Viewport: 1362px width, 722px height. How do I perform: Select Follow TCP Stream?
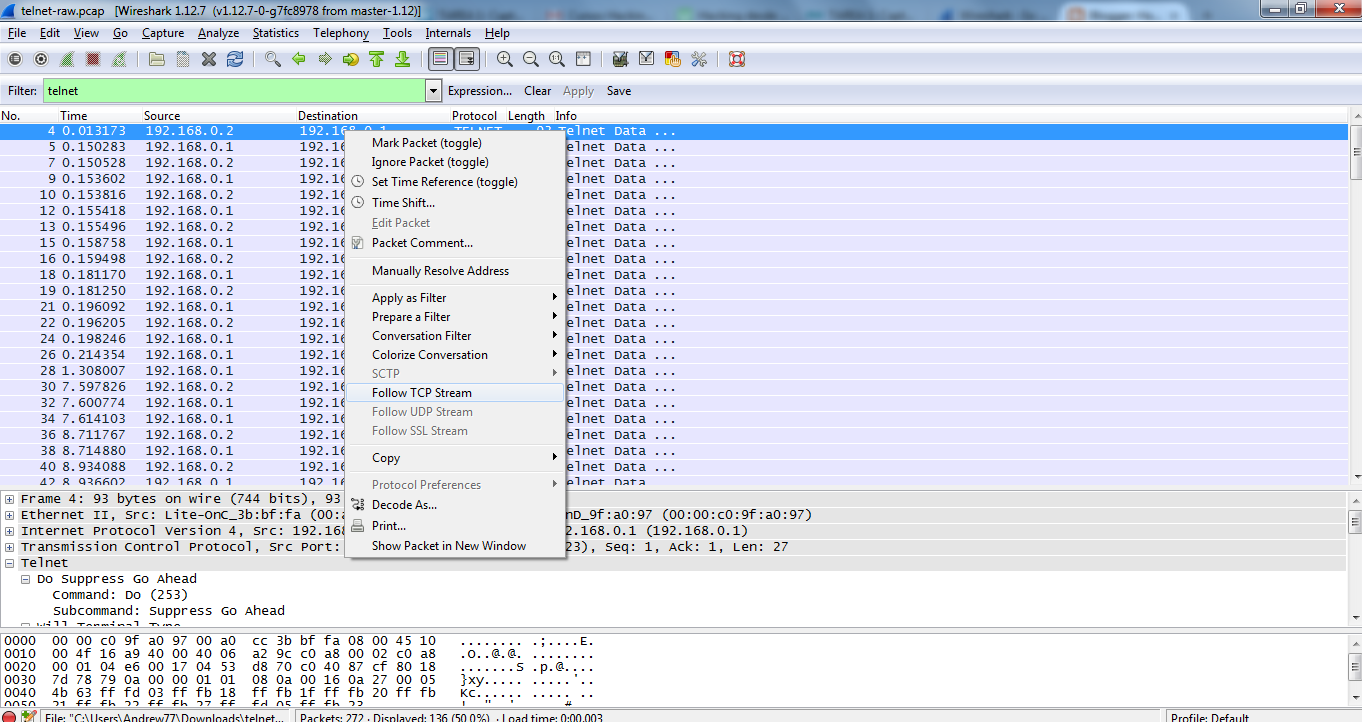click(455, 393)
